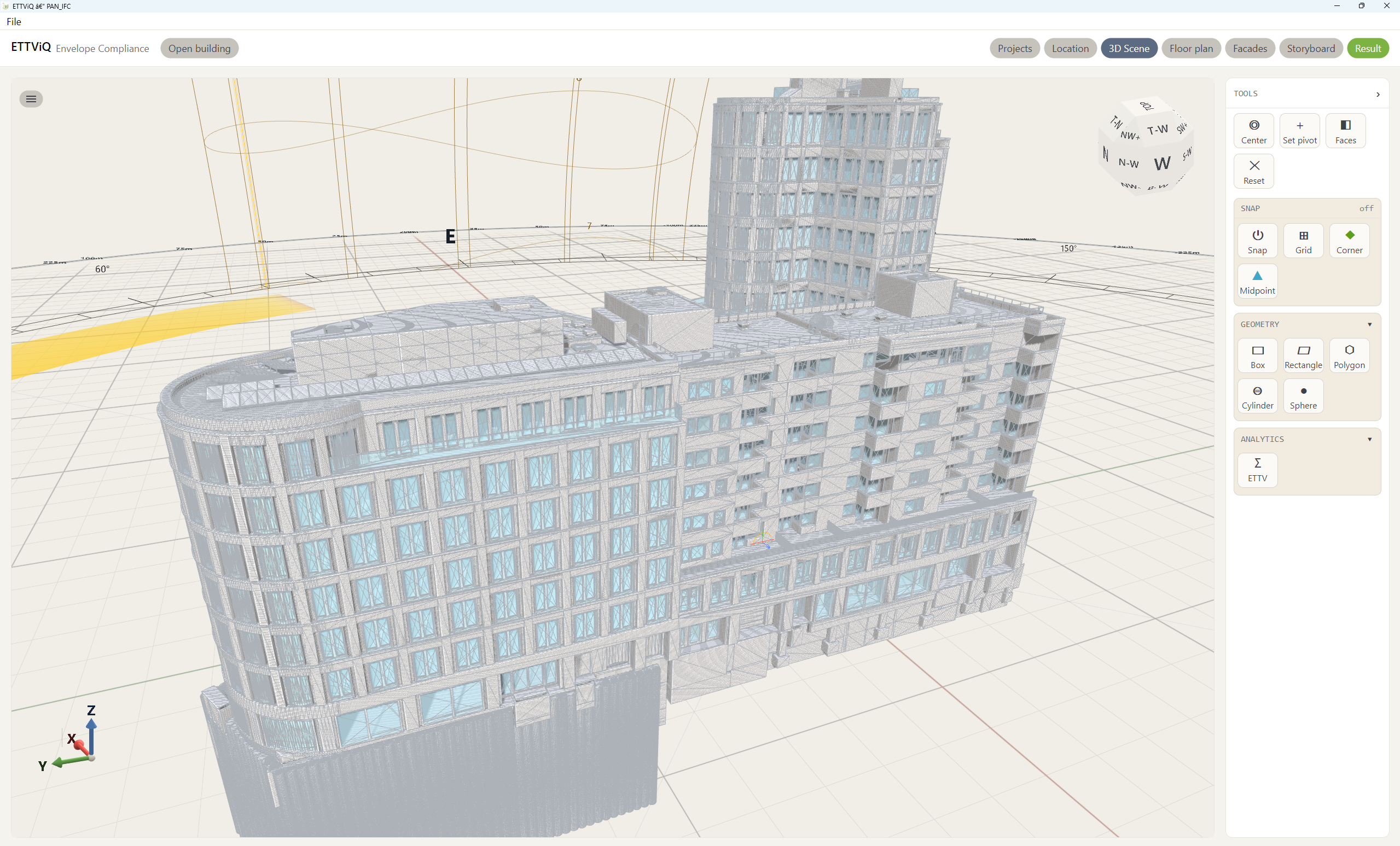This screenshot has height=846, width=1400.
Task: Click the SNAP section header
Action: point(1307,208)
